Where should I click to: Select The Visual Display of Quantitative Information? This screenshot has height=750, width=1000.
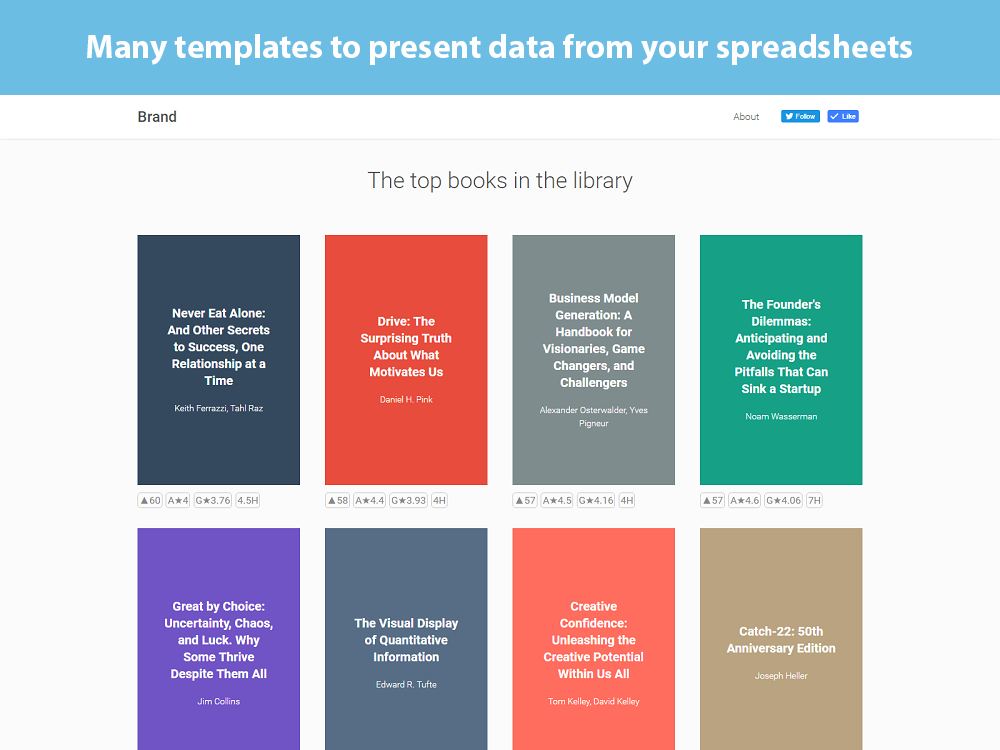[406, 639]
